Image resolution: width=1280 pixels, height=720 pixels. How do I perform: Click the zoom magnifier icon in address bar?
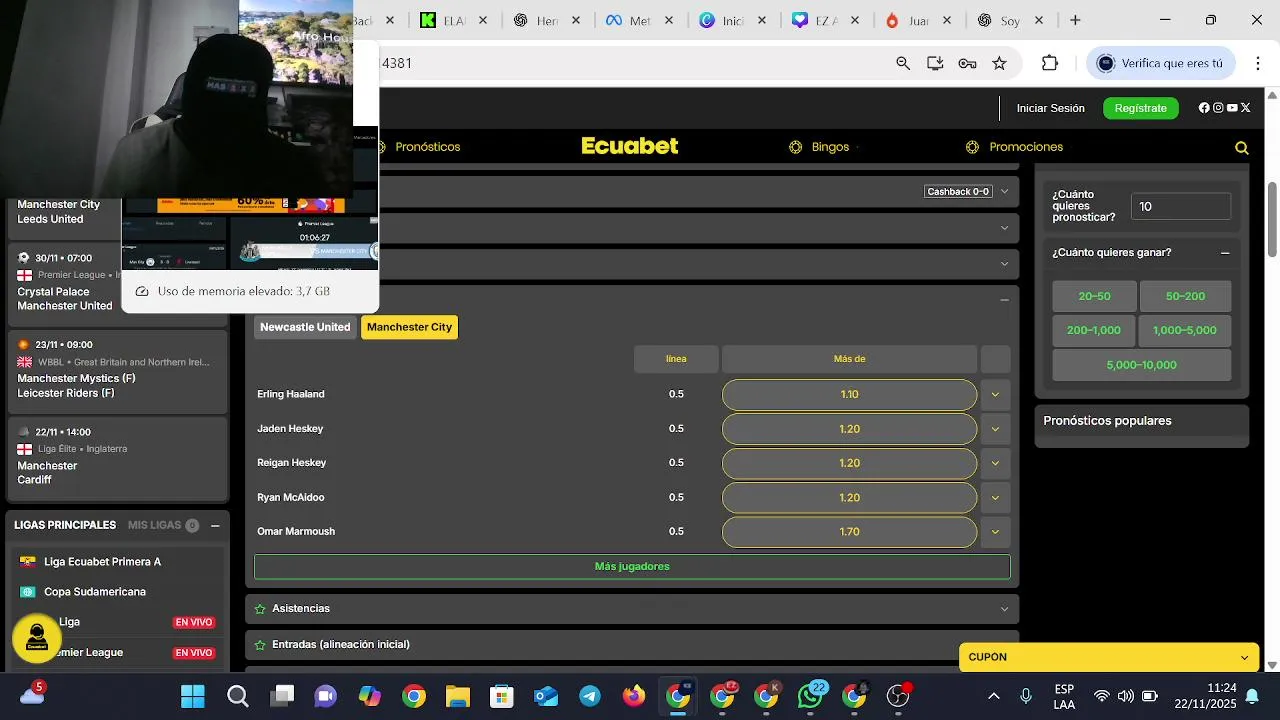pyautogui.click(x=903, y=63)
